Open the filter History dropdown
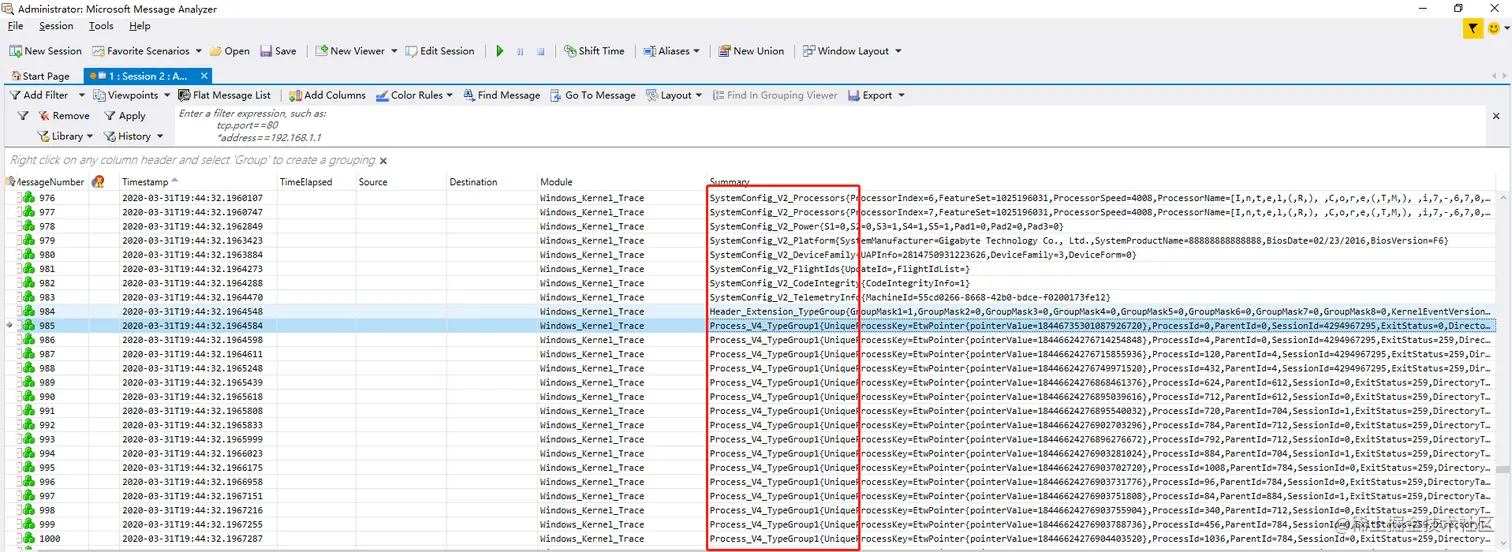1512x552 pixels. [x=132, y=136]
